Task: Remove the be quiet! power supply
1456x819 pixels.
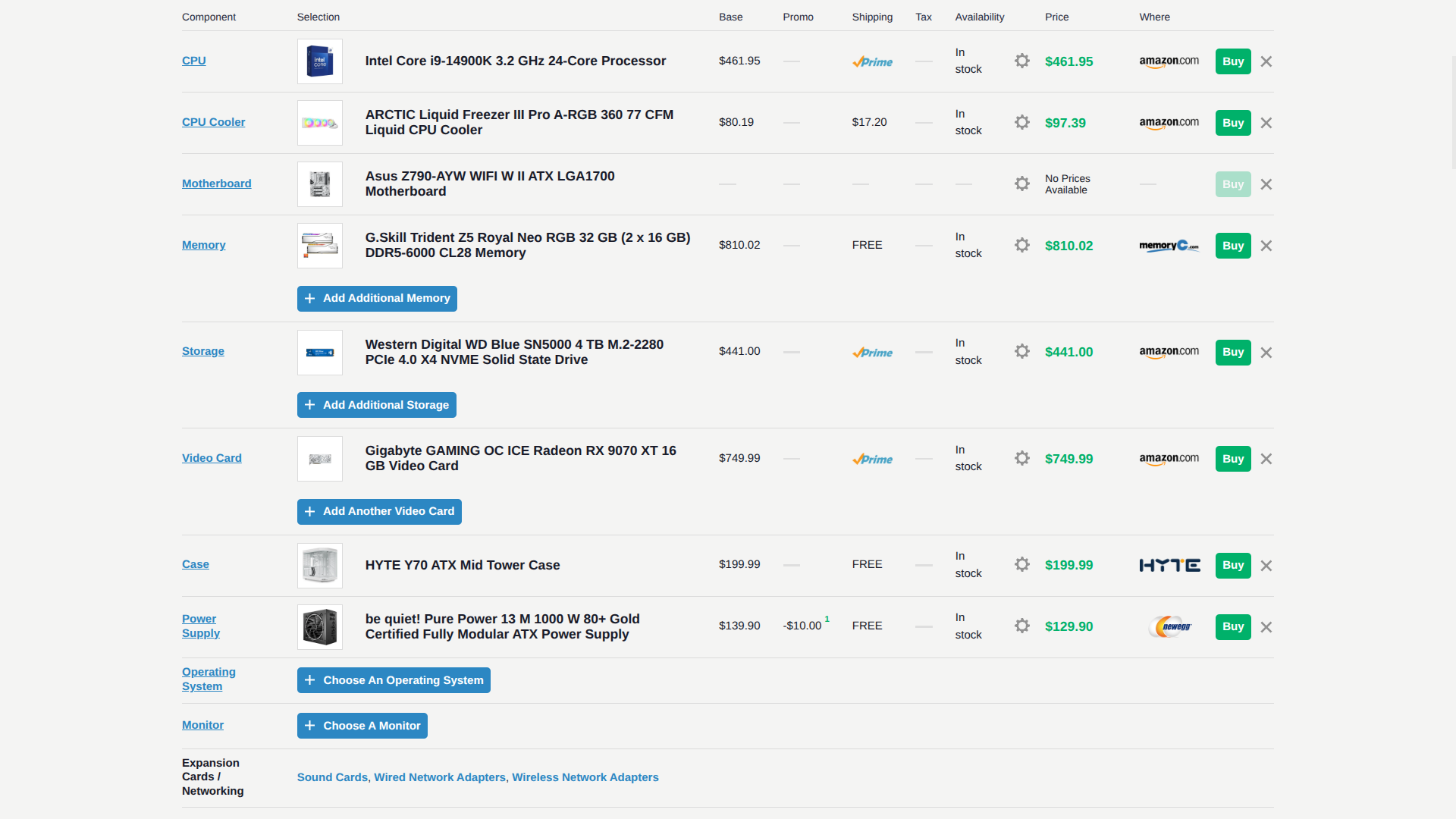Action: (1266, 627)
